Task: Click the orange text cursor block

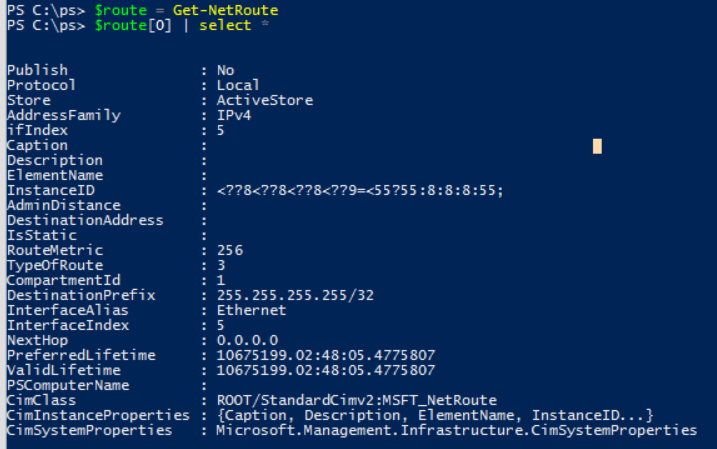Action: (x=597, y=146)
